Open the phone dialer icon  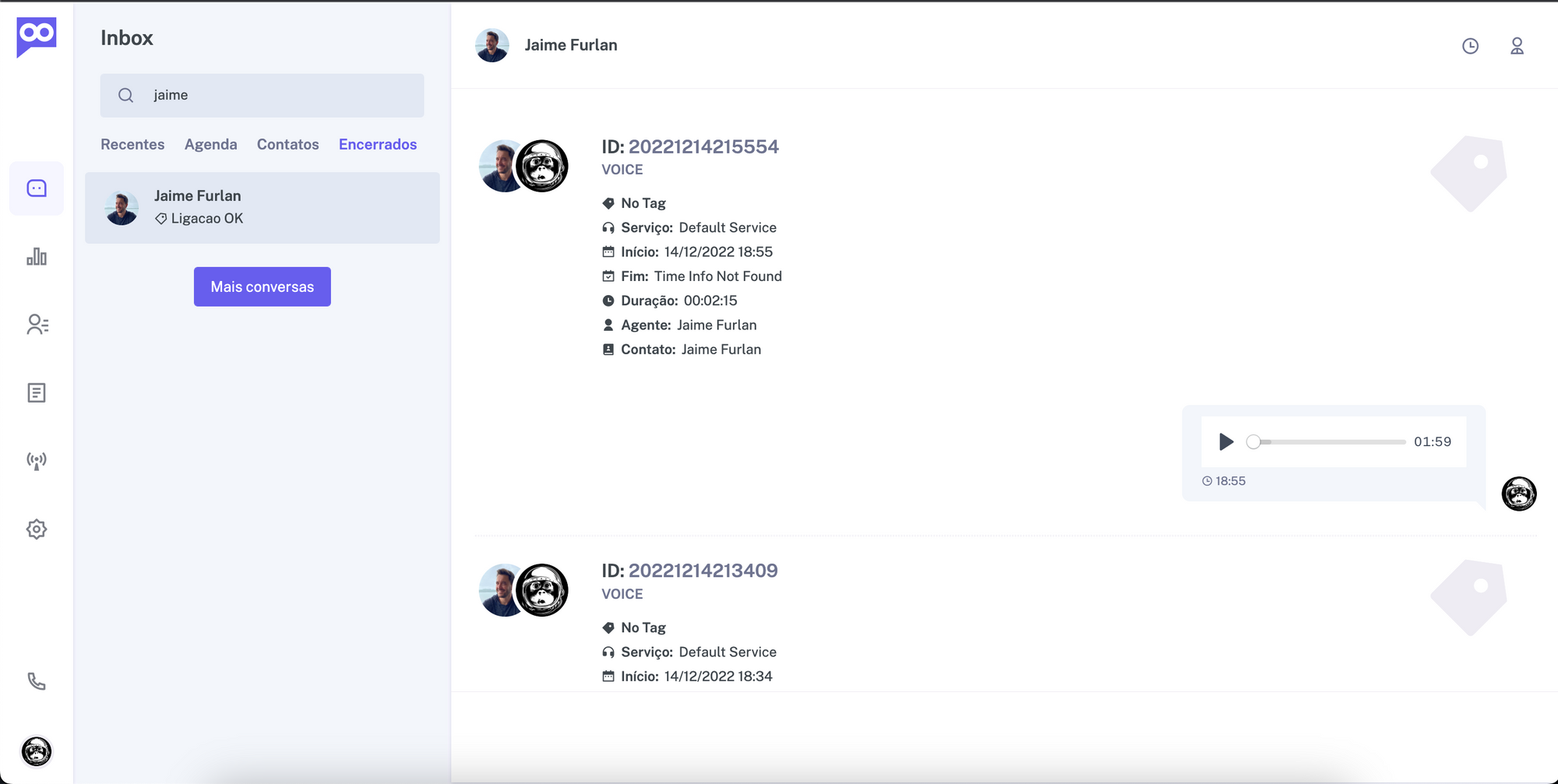click(x=37, y=681)
